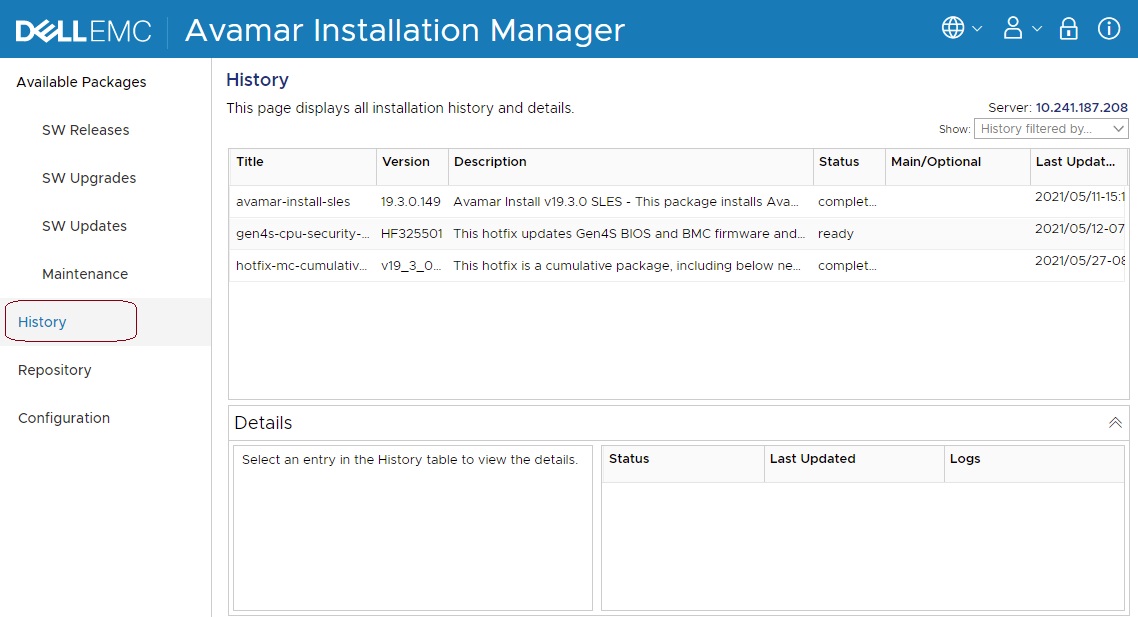
Task: Select SW Updates in sidebar
Action: (x=84, y=226)
